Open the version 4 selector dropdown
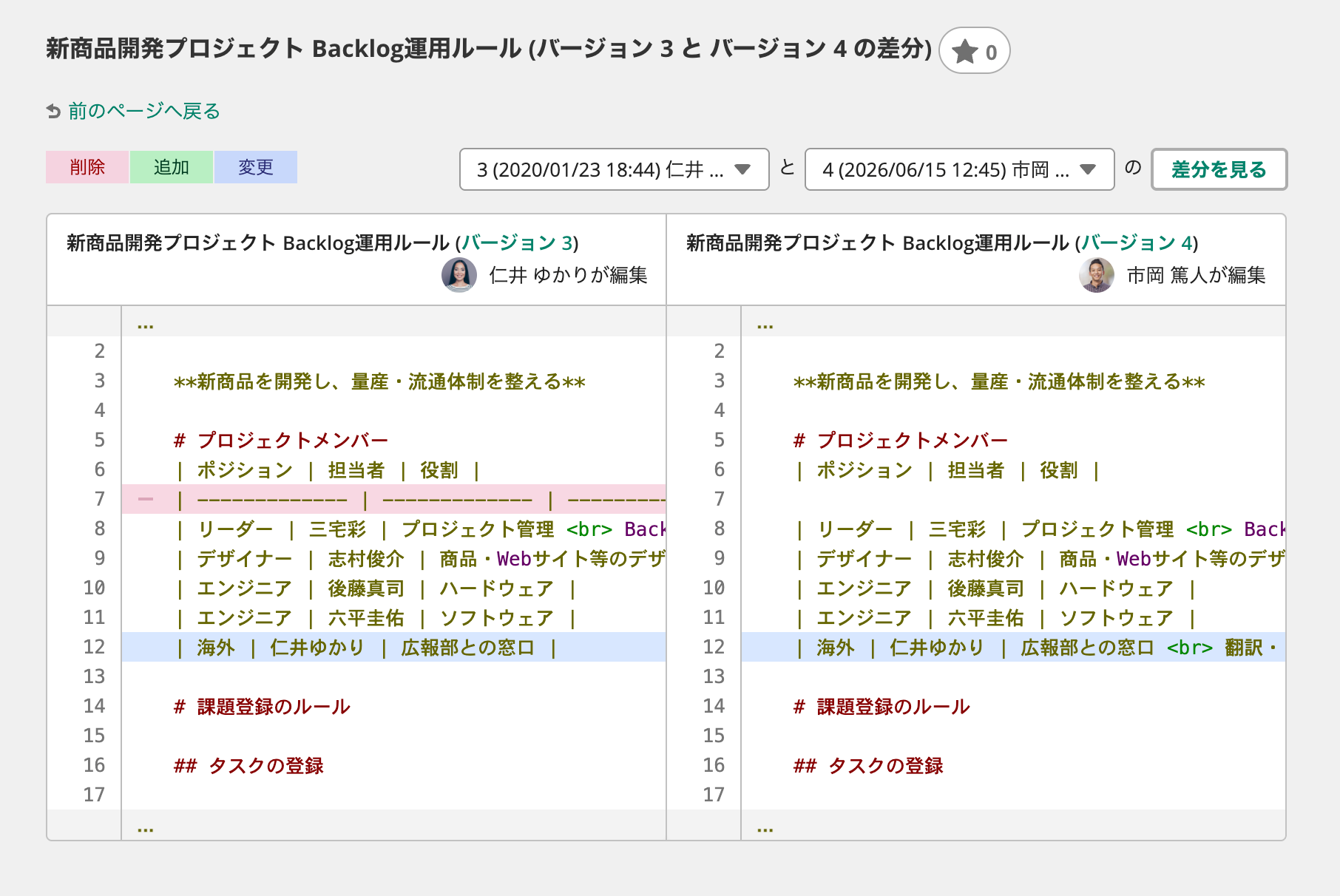 (959, 169)
